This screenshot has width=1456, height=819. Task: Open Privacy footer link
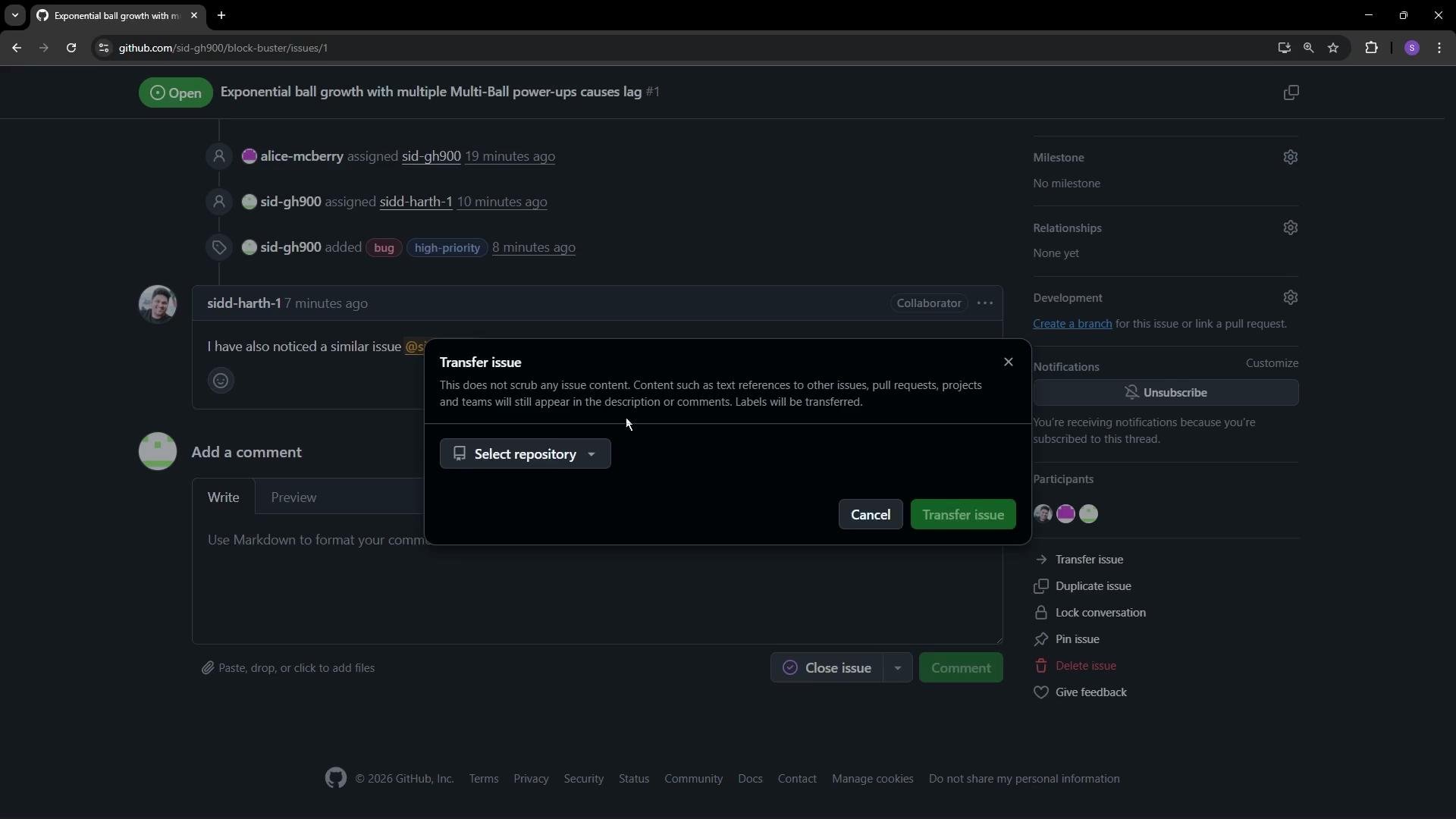point(531,779)
